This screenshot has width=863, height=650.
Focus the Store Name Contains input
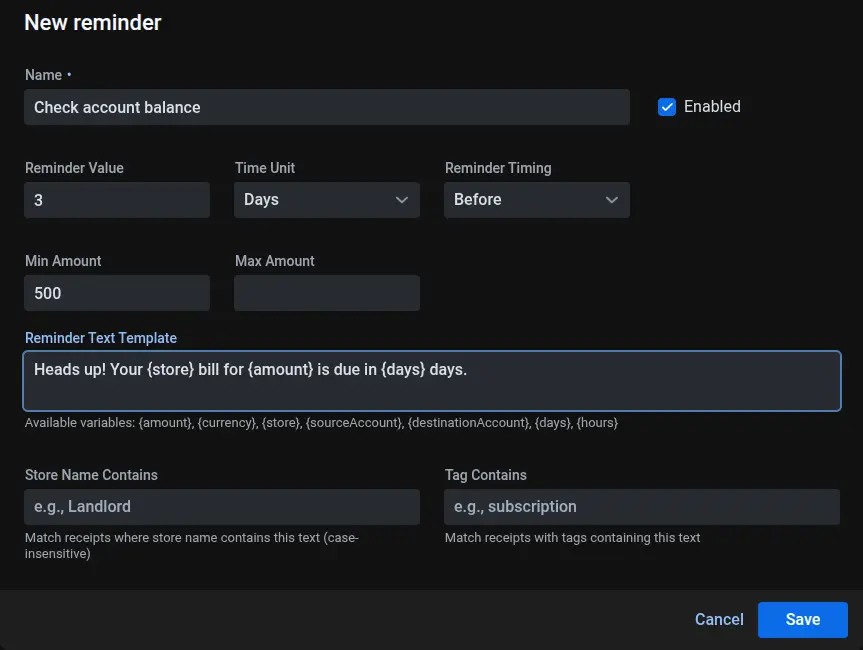click(x=221, y=507)
